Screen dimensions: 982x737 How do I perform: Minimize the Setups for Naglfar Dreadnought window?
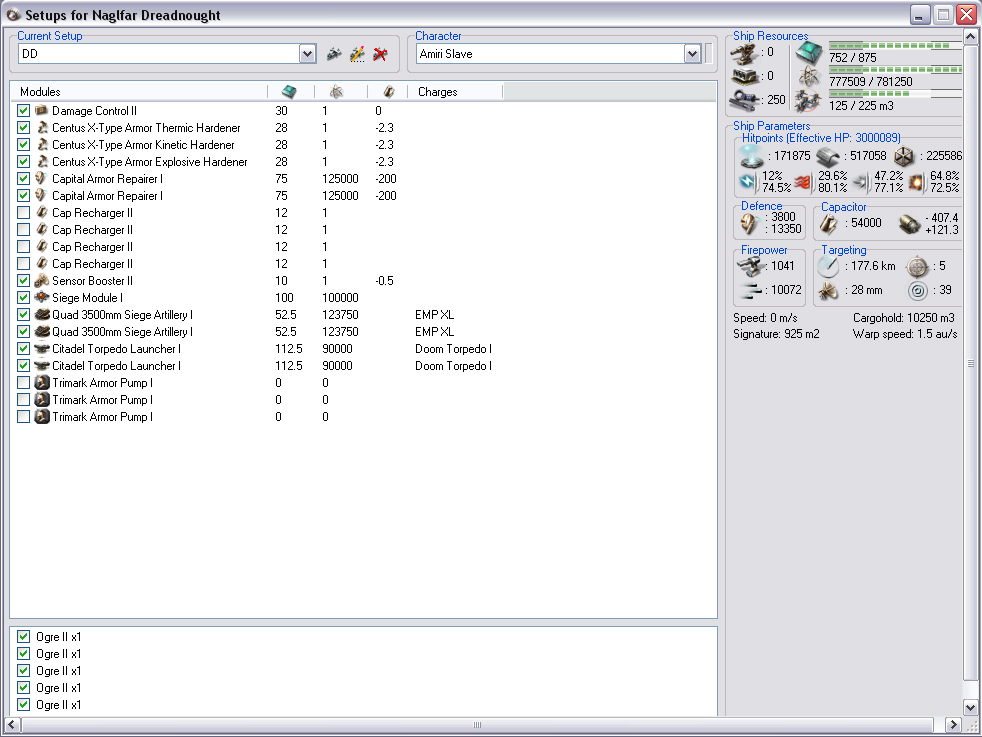point(920,14)
